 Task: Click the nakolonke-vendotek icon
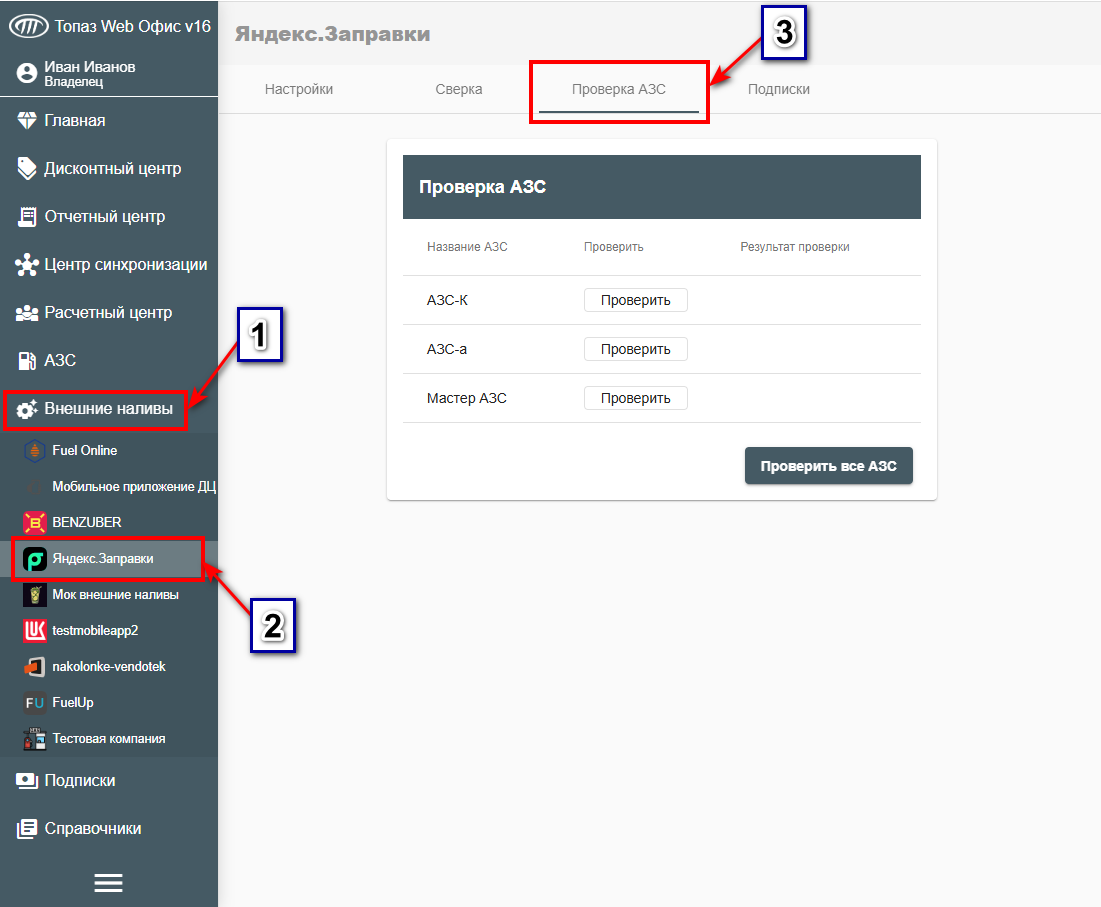click(x=34, y=667)
